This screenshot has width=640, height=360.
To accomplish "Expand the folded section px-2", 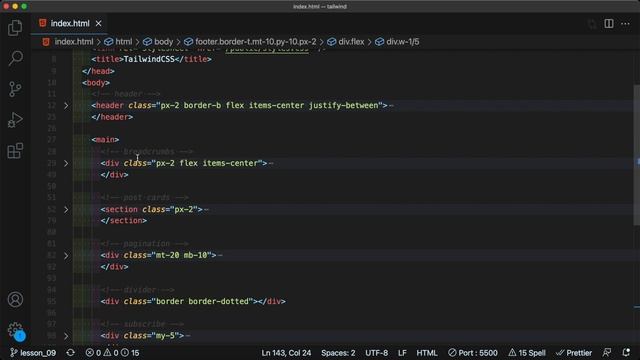I will (x=66, y=209).
